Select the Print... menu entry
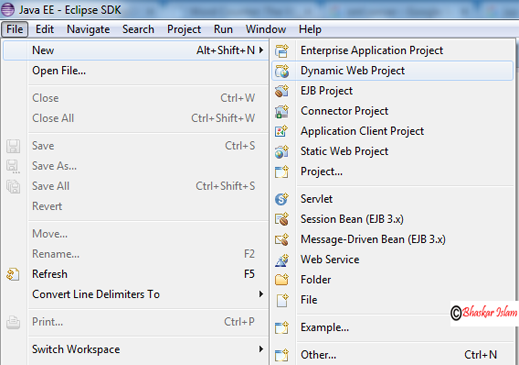 point(136,322)
